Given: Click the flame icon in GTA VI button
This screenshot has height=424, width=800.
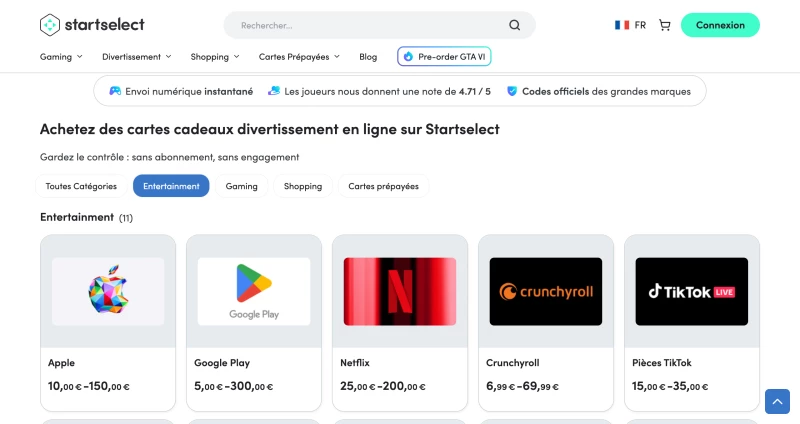Looking at the screenshot, I should coord(408,57).
